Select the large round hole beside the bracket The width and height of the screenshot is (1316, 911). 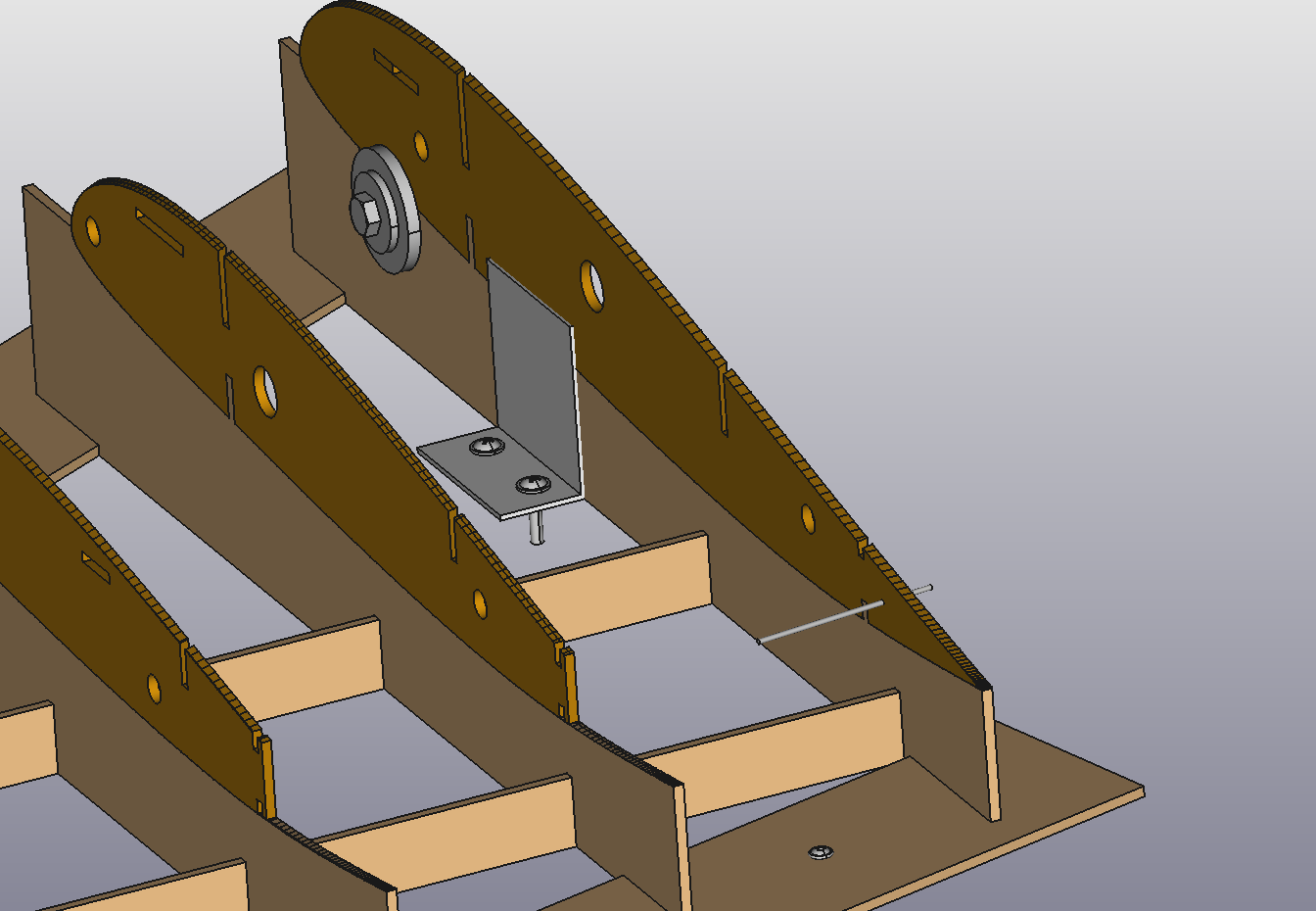[592, 286]
